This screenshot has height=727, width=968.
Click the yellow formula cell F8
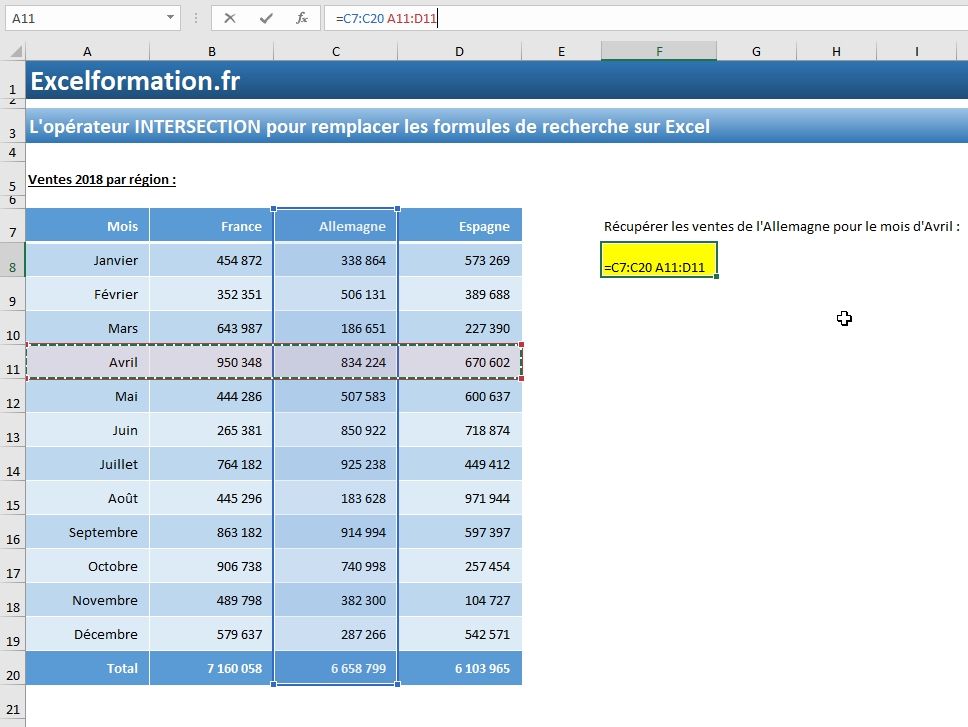point(659,260)
